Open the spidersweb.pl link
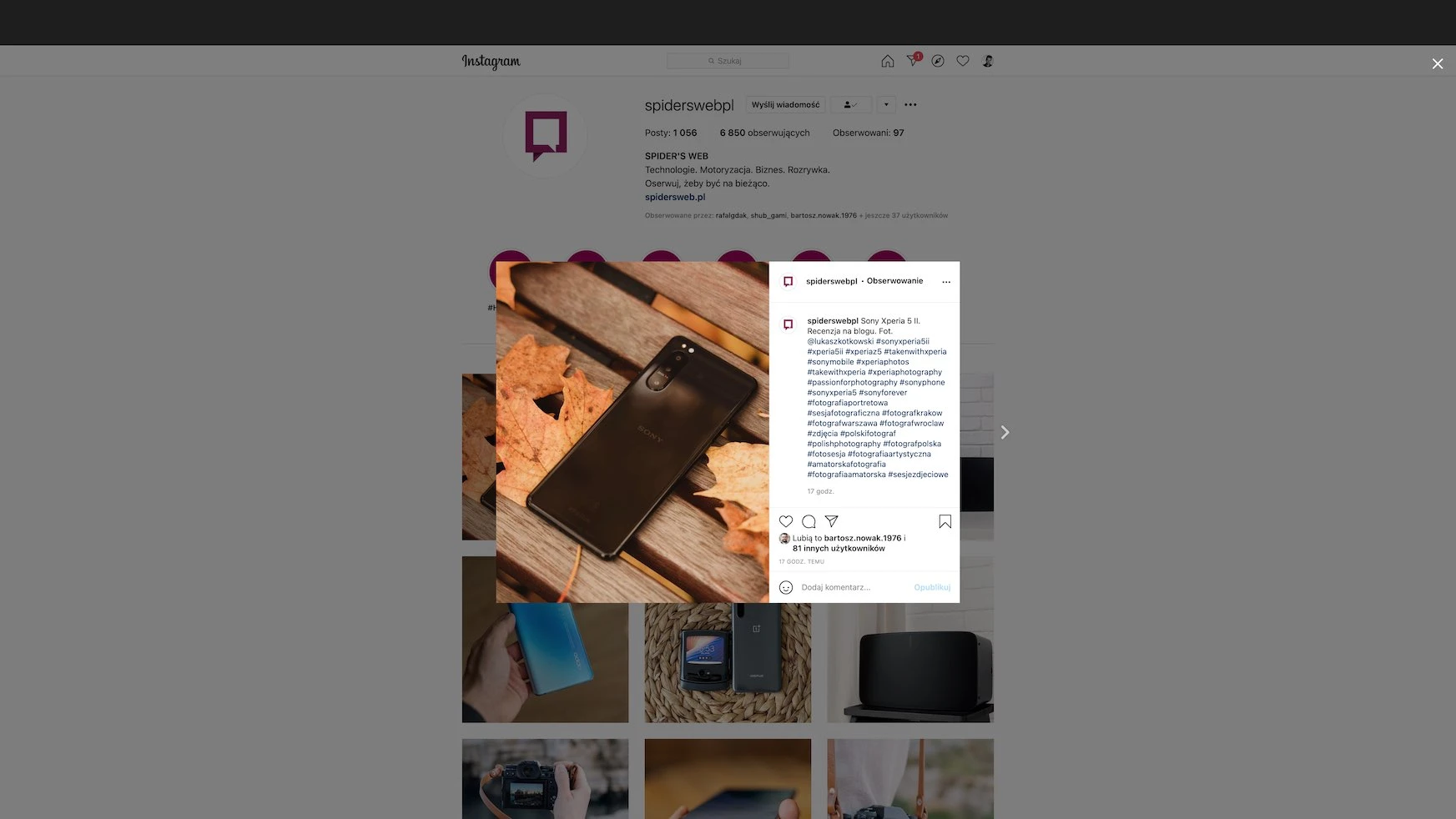The height and width of the screenshot is (819, 1456). pyautogui.click(x=675, y=197)
